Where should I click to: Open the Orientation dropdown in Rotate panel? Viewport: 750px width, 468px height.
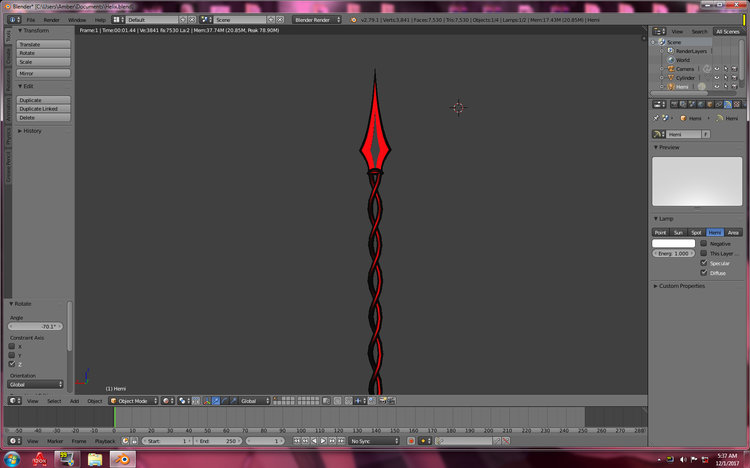click(x=35, y=385)
